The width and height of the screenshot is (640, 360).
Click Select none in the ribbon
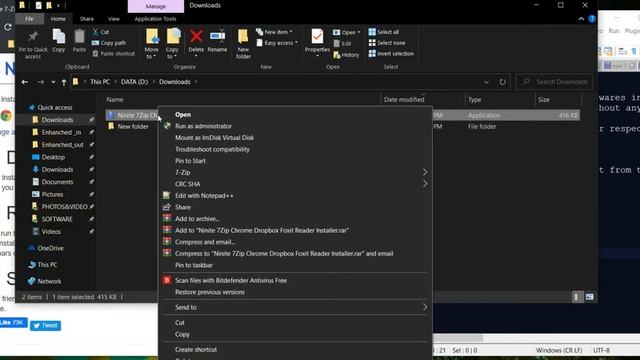click(387, 42)
